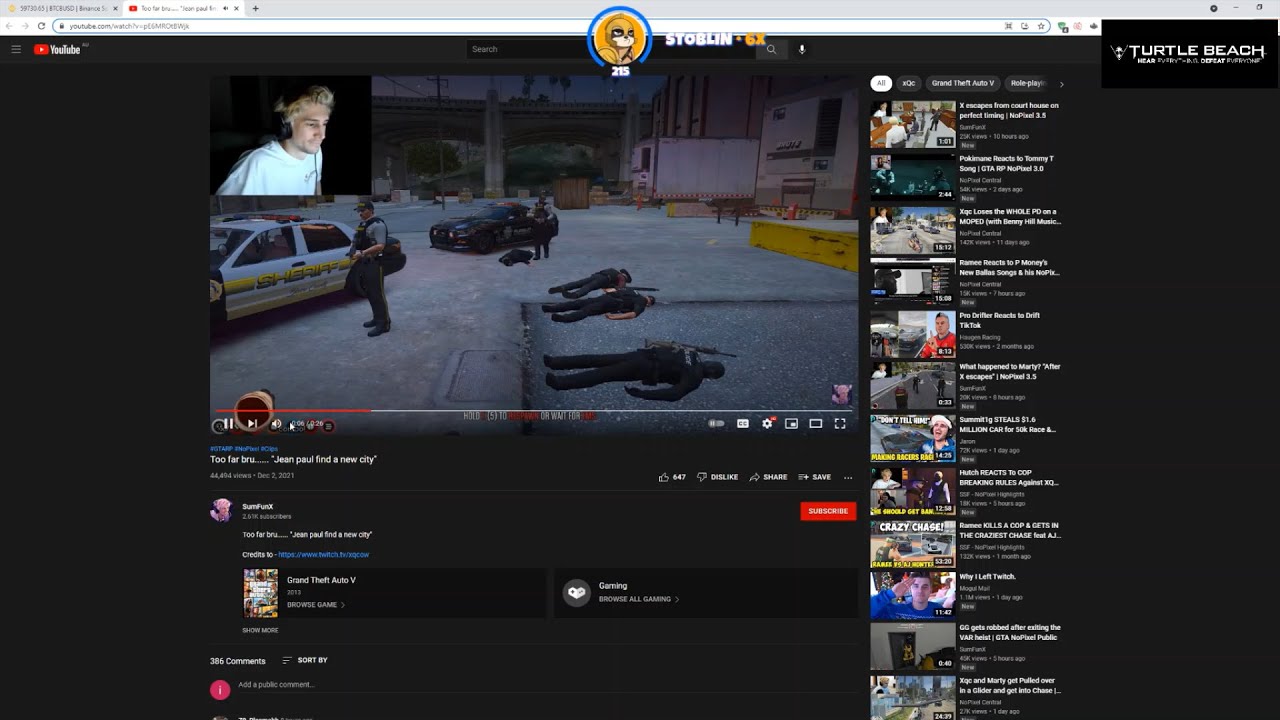Open the player settings gear
The width and height of the screenshot is (1280, 720).
767,424
